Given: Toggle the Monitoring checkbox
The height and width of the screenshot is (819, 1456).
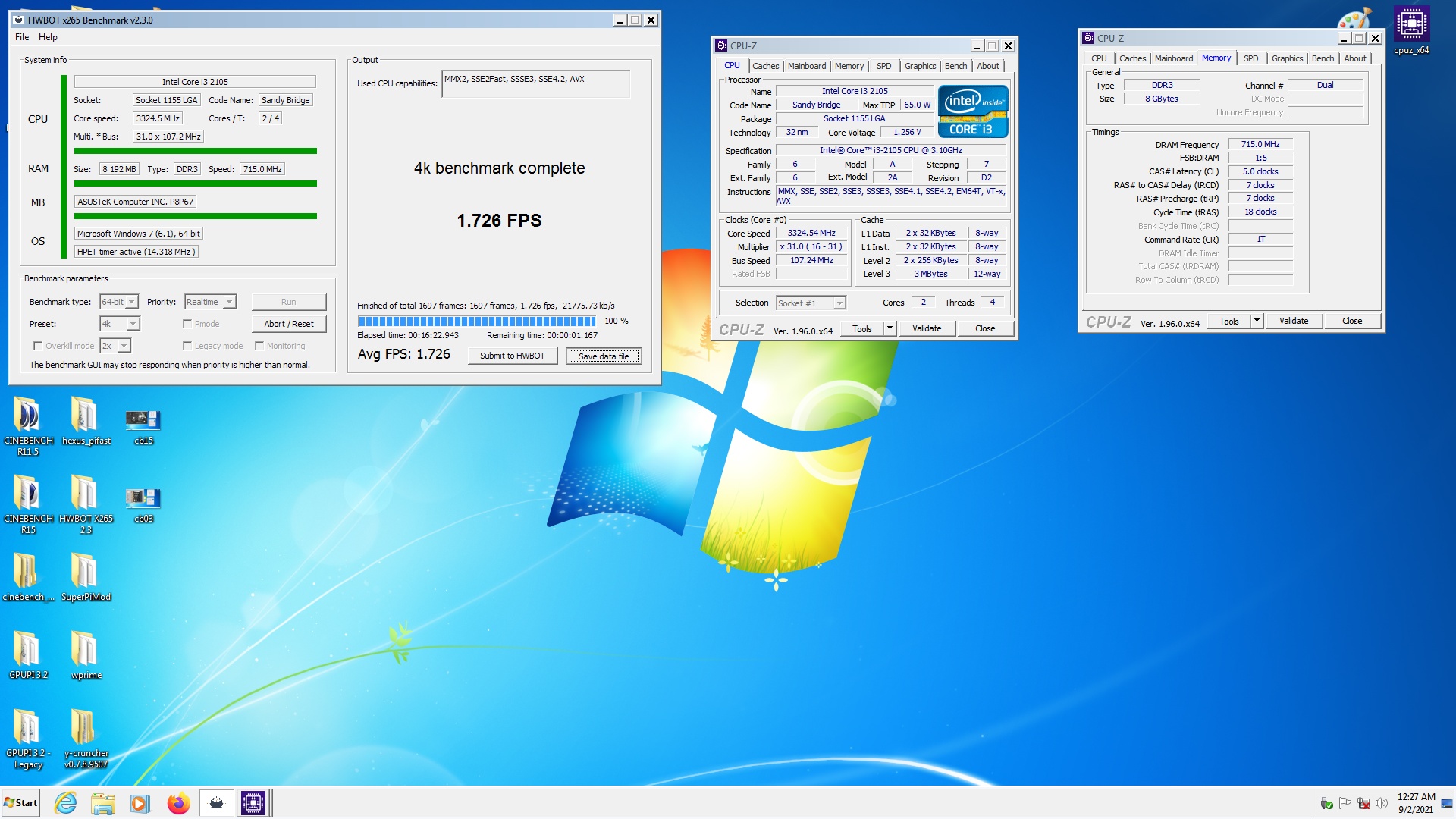Looking at the screenshot, I should point(259,346).
